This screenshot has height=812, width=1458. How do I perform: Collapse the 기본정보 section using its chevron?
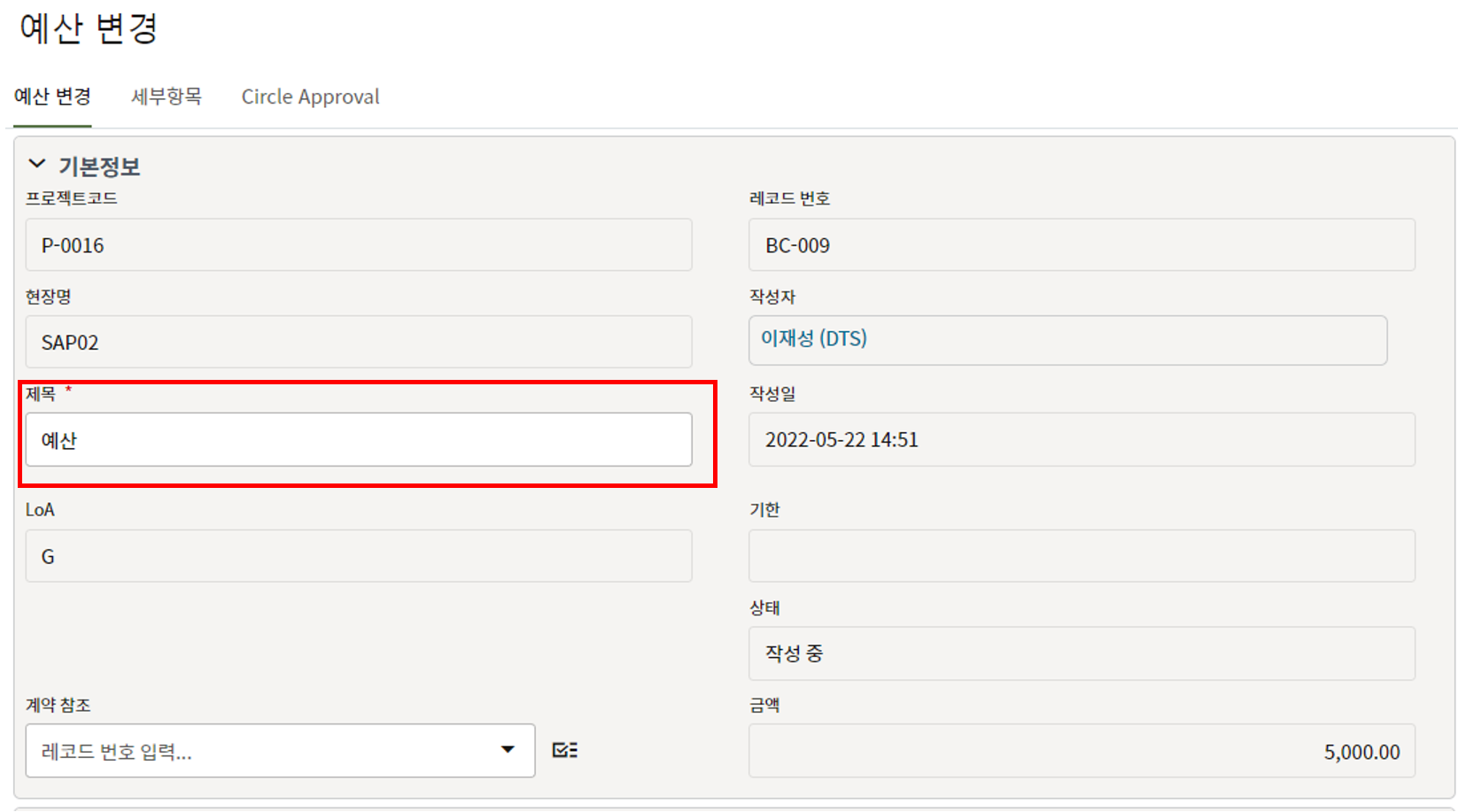click(x=37, y=165)
